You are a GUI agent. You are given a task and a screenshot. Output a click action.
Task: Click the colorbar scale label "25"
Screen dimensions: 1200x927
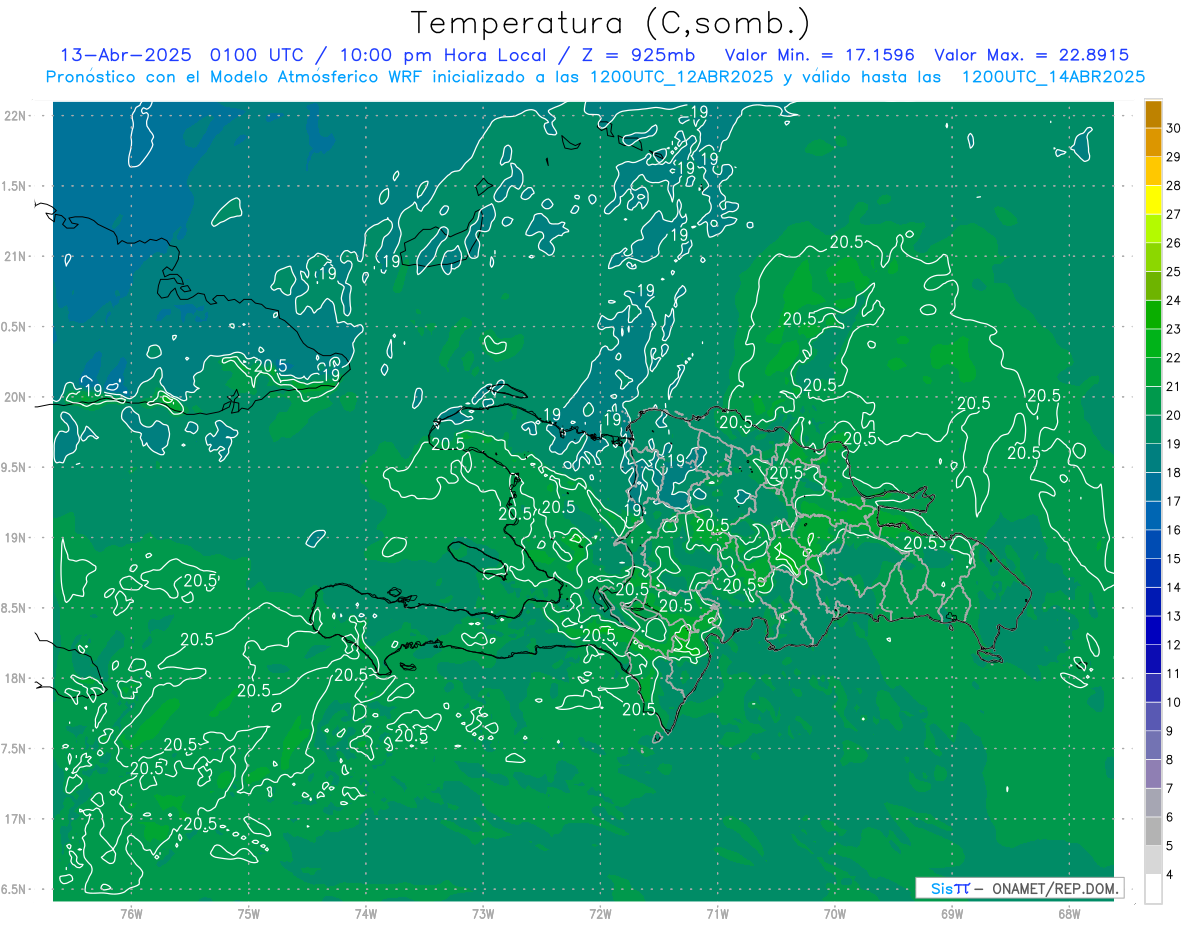click(1175, 272)
